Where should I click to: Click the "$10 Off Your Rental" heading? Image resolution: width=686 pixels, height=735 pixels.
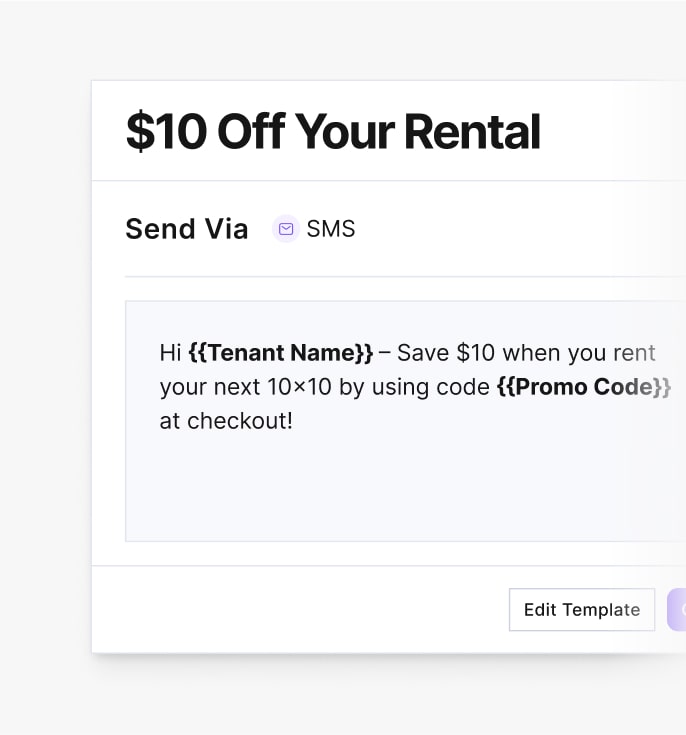point(333,132)
